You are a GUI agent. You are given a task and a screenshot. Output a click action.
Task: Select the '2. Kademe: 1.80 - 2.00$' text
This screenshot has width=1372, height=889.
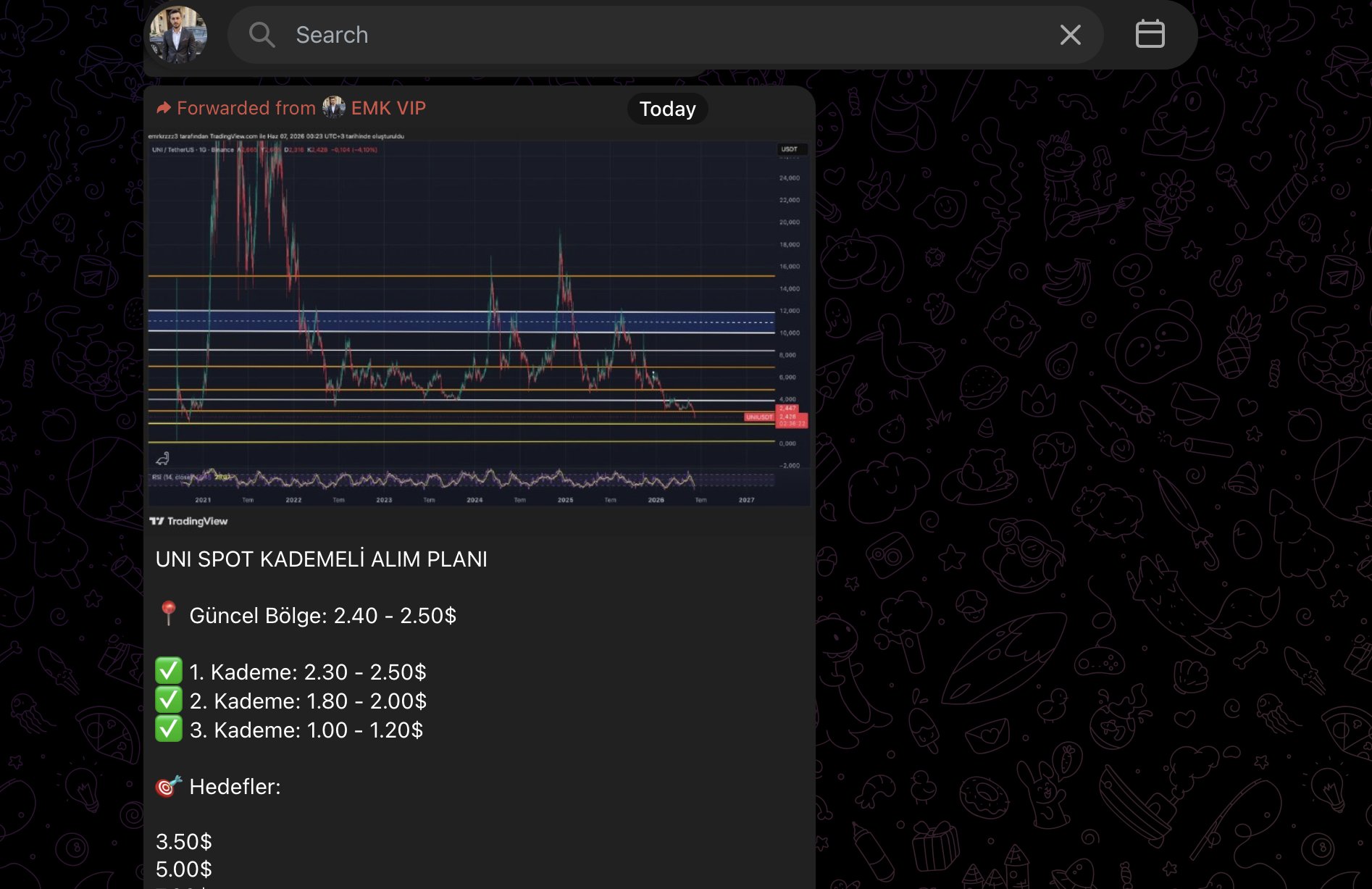click(x=308, y=701)
